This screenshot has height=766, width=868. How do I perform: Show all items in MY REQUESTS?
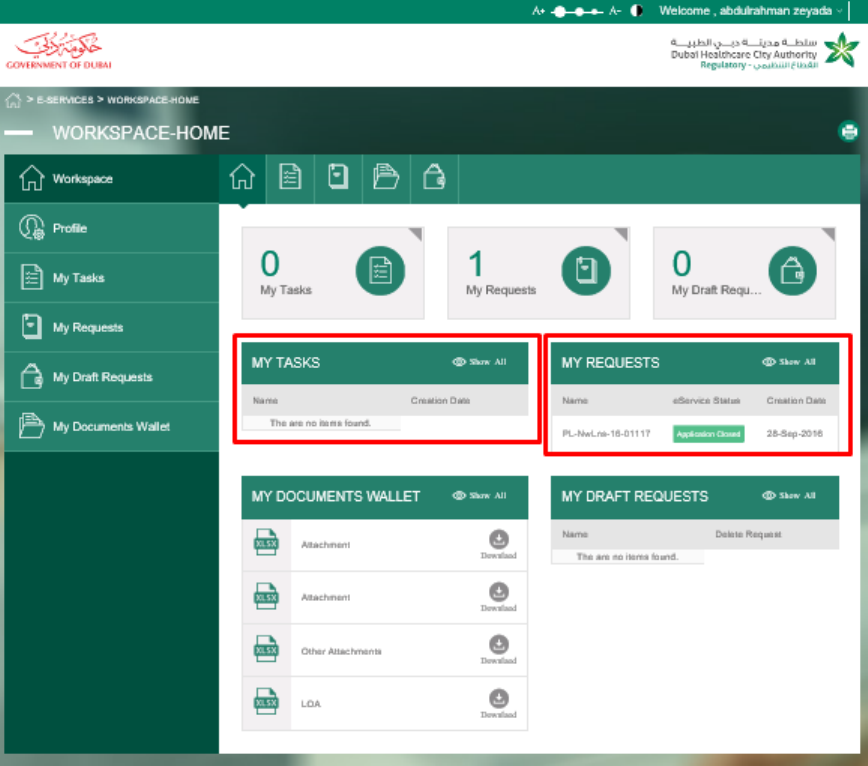click(x=789, y=362)
